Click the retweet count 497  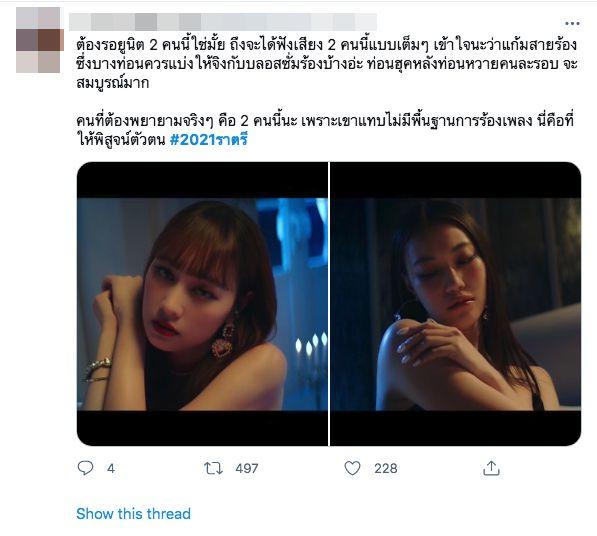click(247, 468)
